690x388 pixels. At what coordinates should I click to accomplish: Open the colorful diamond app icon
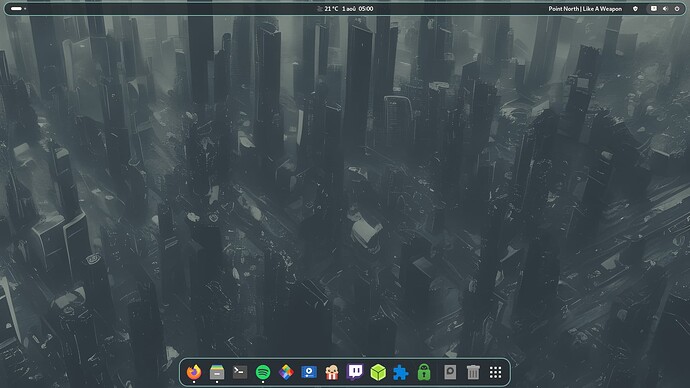click(x=286, y=372)
